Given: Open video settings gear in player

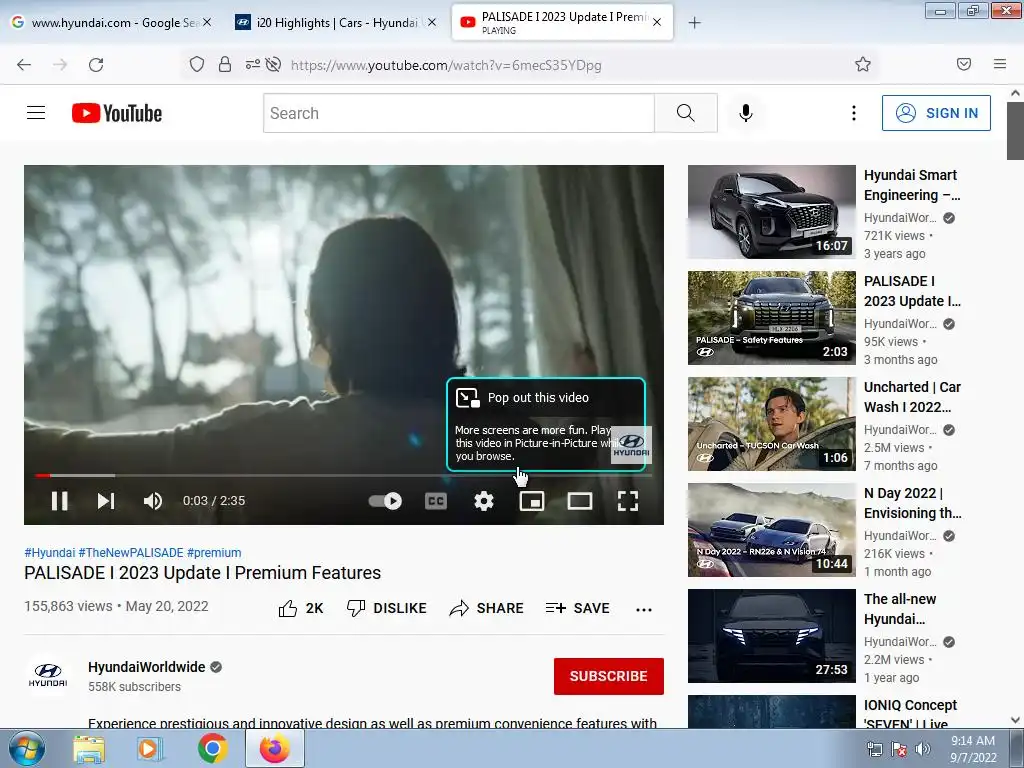Looking at the screenshot, I should pos(484,501).
